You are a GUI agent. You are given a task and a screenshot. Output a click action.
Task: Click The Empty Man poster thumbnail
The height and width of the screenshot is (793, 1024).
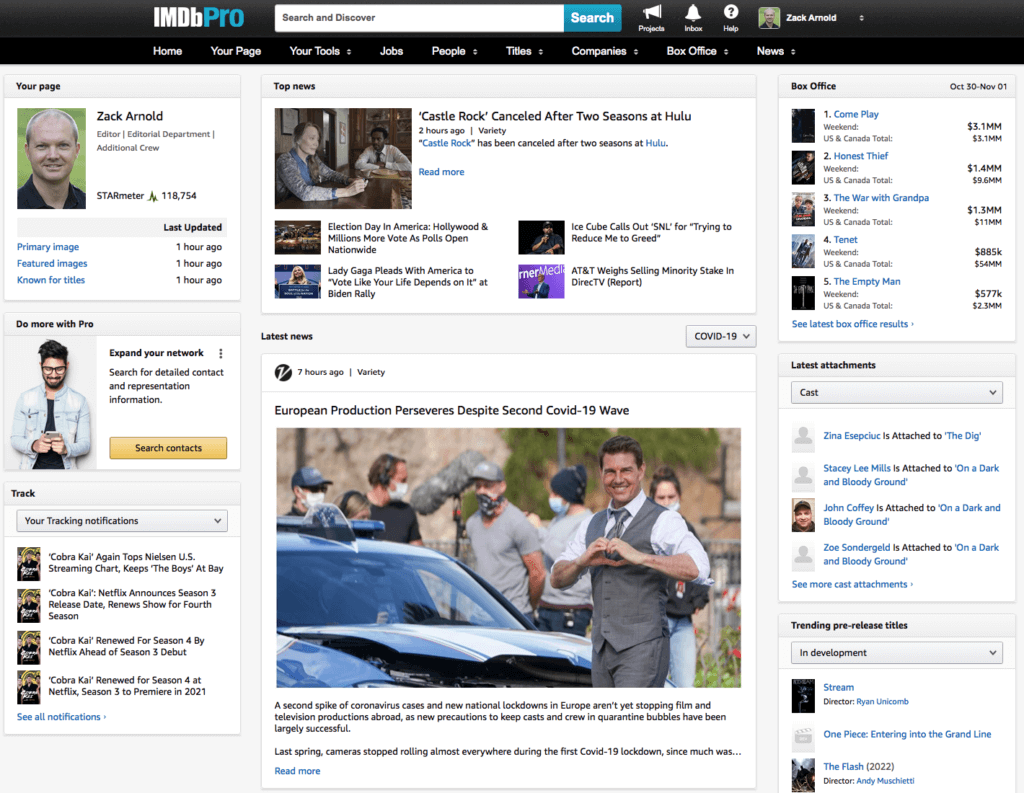pos(803,293)
